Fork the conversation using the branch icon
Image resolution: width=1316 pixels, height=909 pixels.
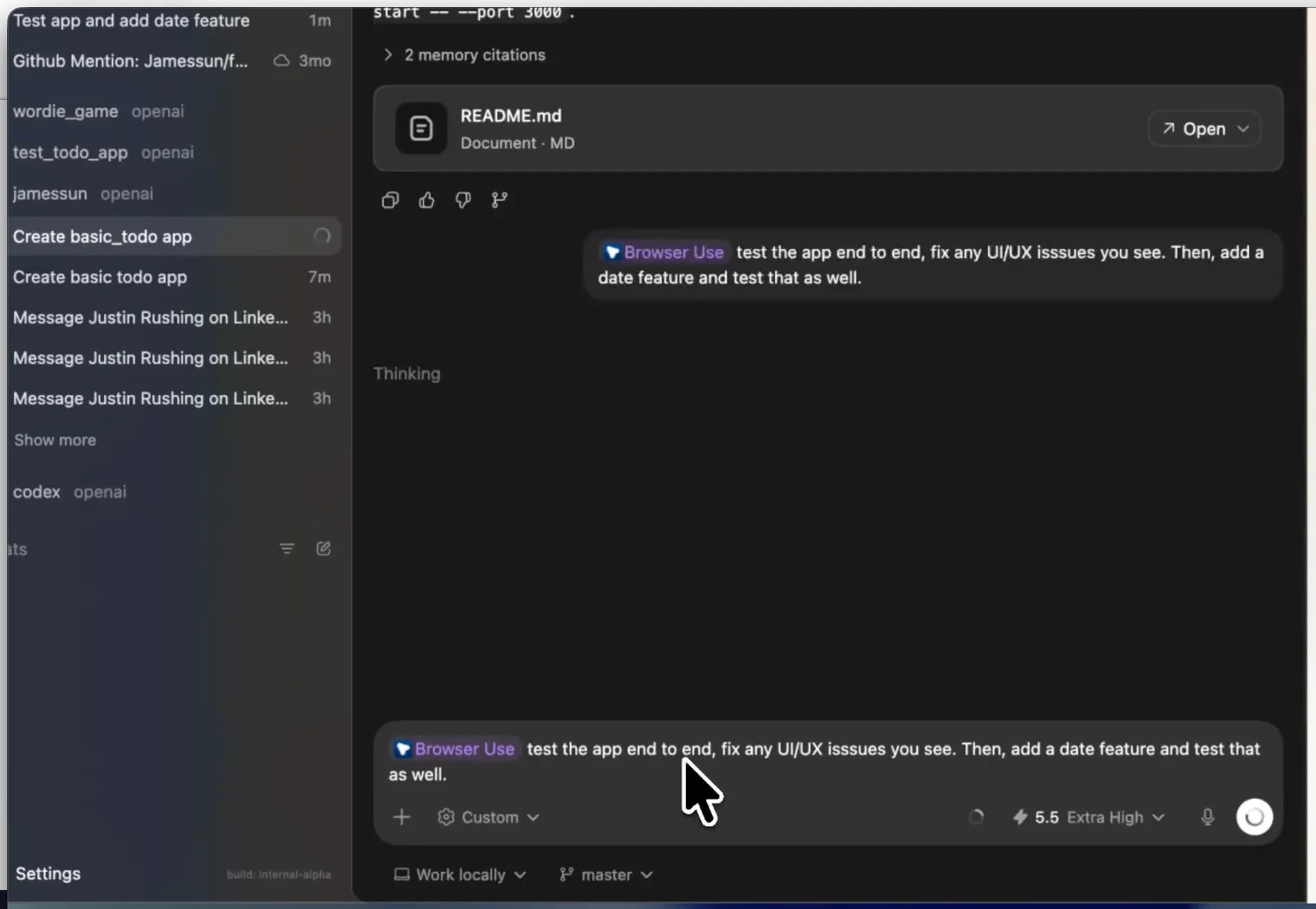[x=499, y=199]
